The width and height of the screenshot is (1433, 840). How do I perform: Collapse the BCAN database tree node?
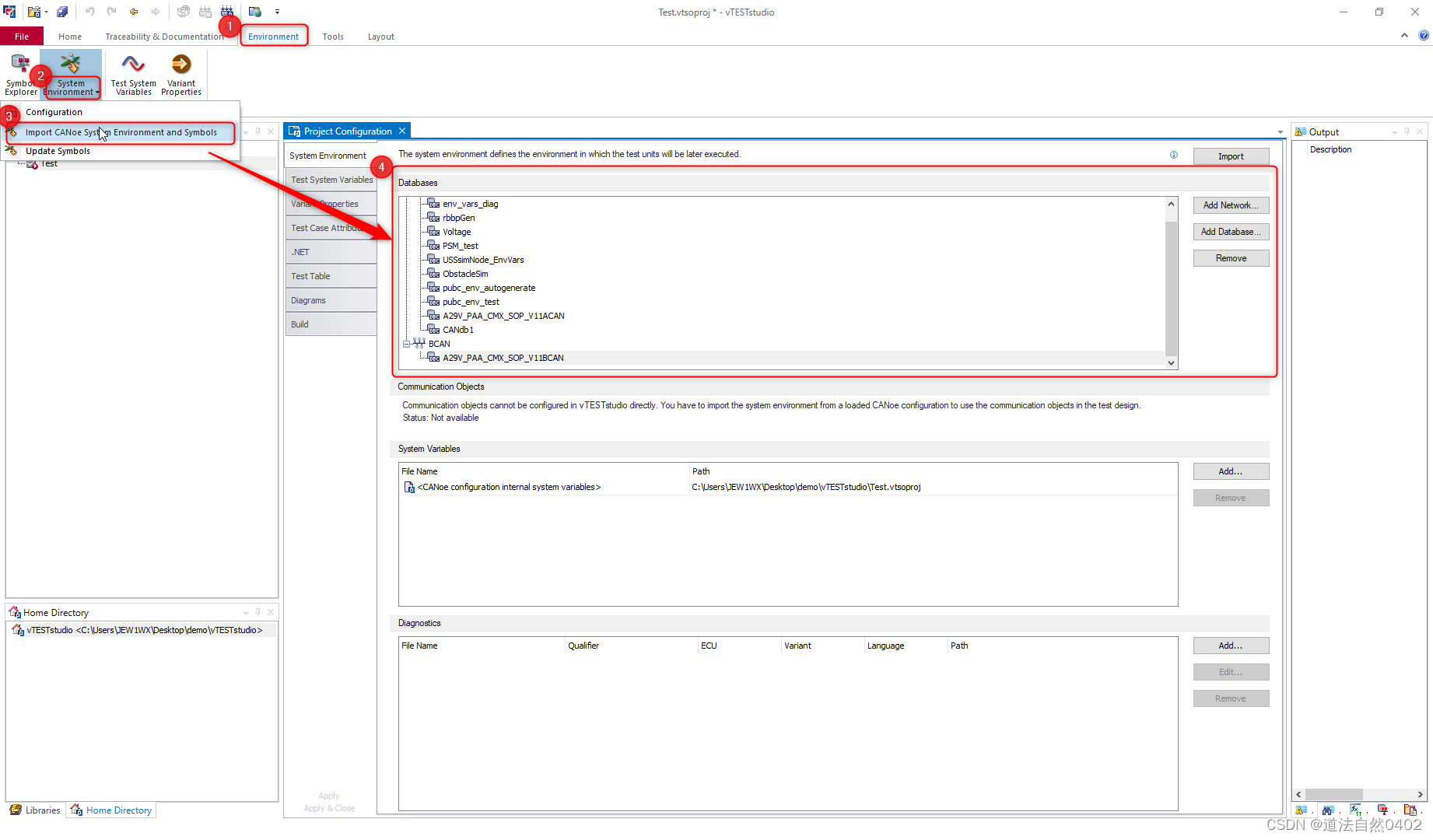point(406,343)
